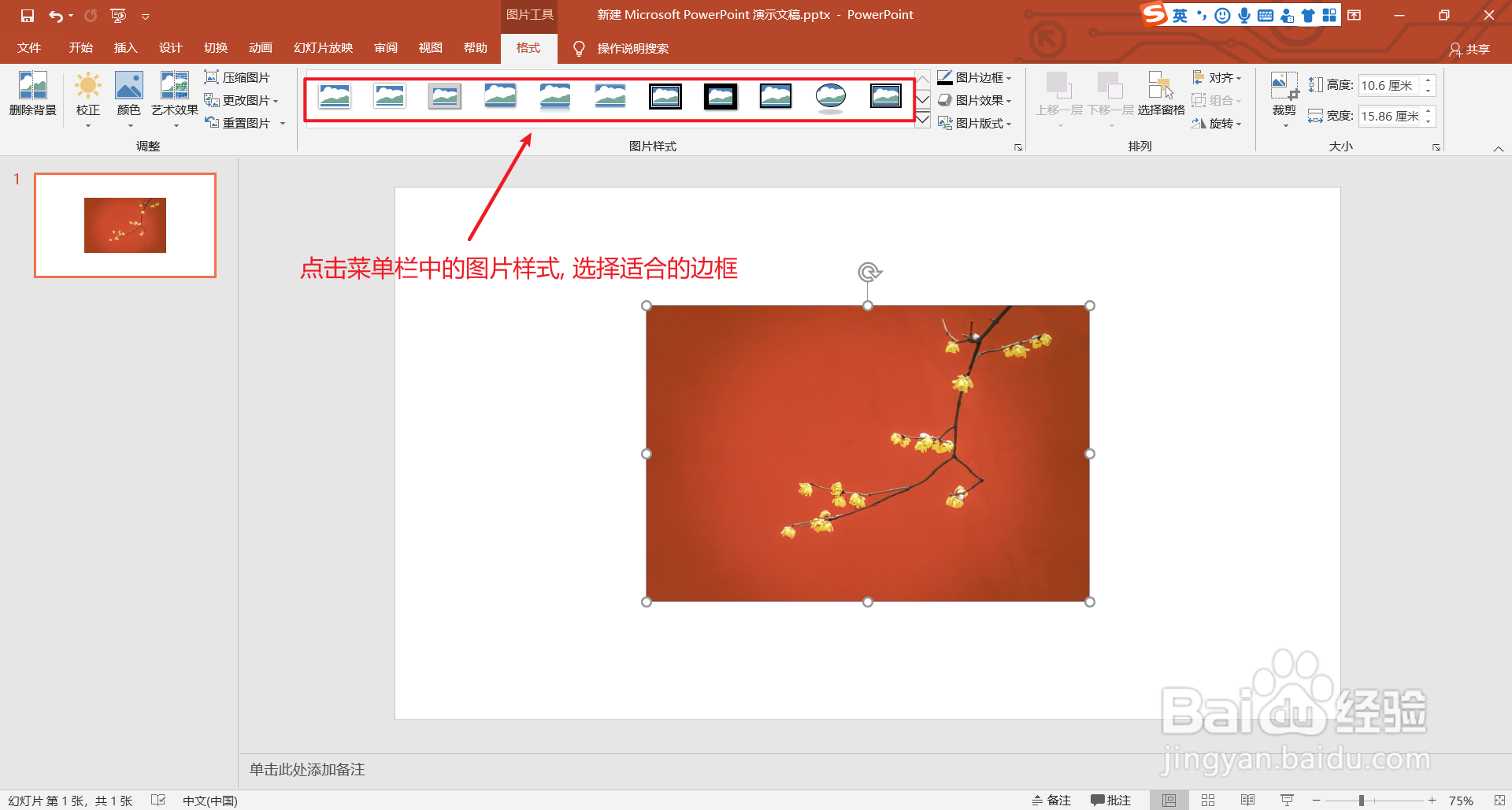Open picture styles format dialog launcher

coord(1018,147)
